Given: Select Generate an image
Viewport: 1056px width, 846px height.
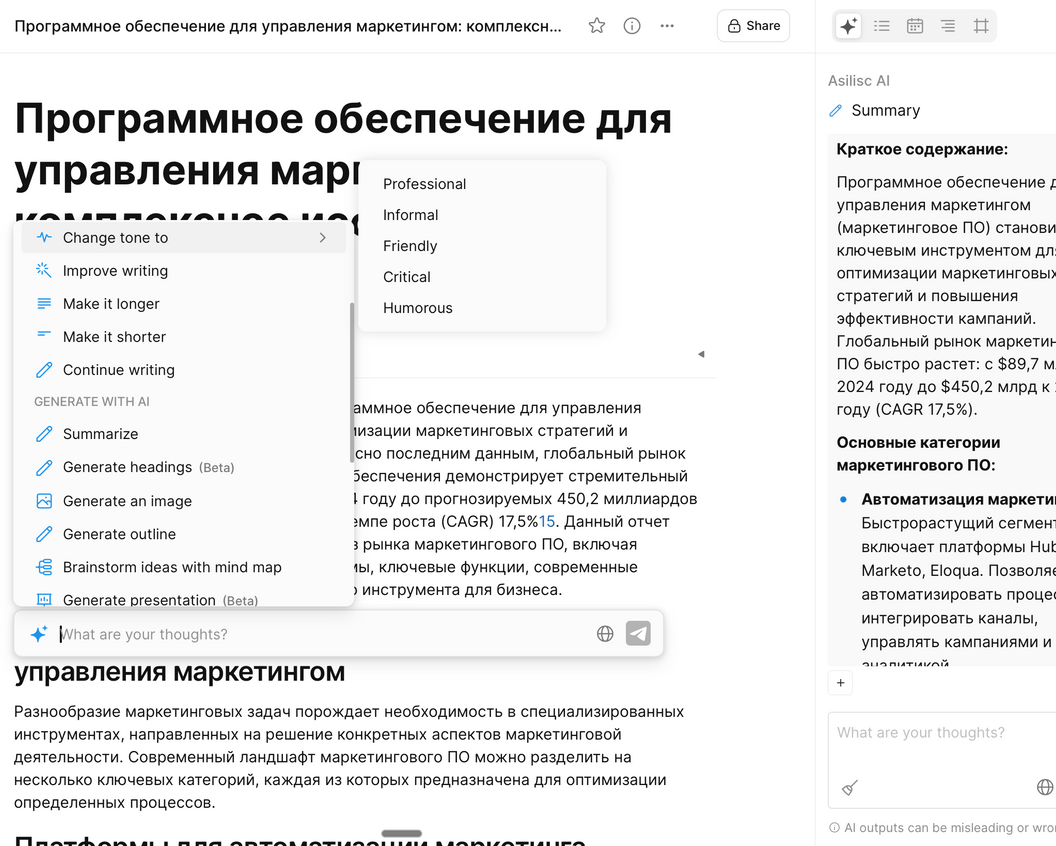Looking at the screenshot, I should 184,501.
